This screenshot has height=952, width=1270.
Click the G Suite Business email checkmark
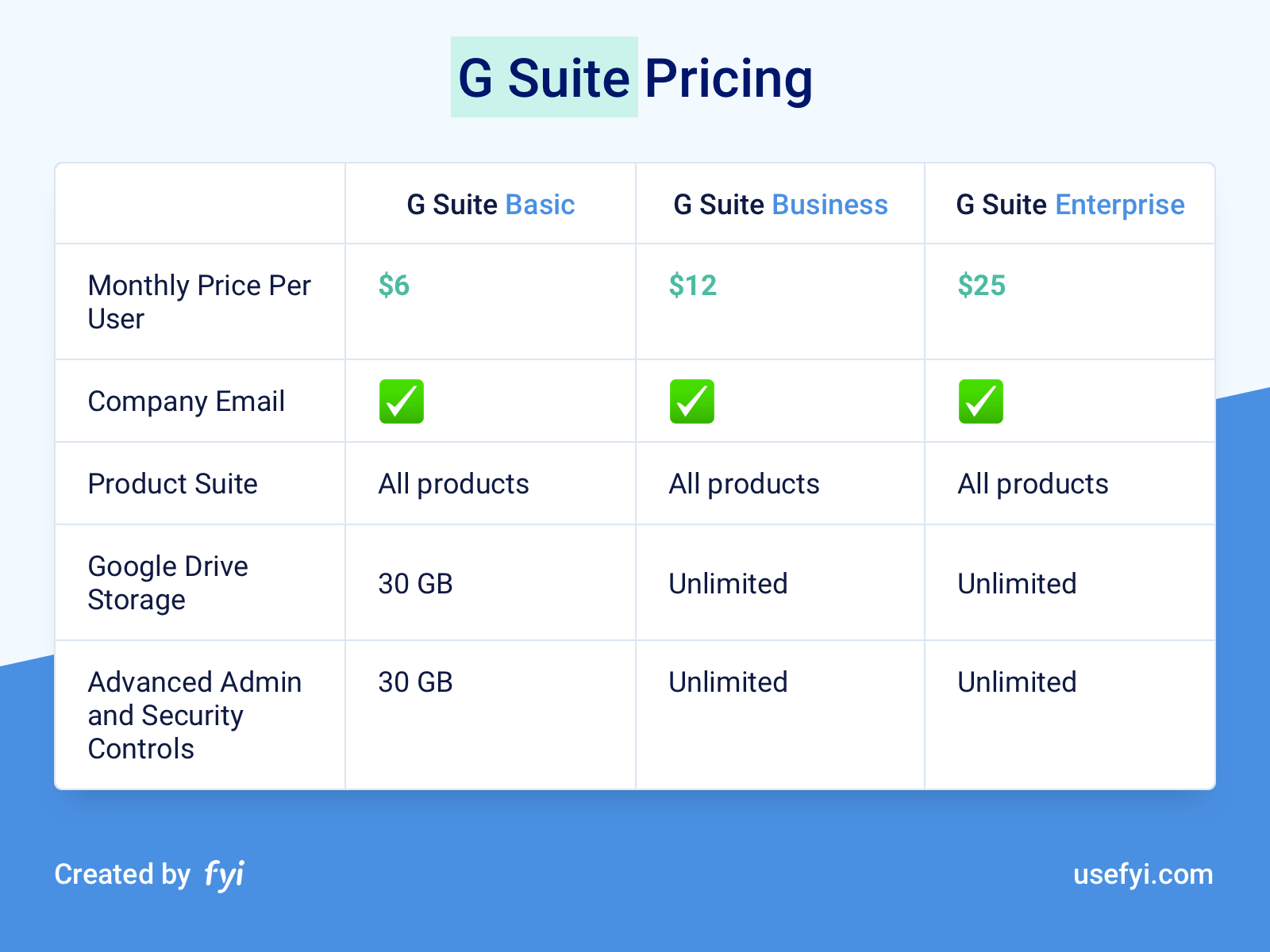click(x=692, y=401)
